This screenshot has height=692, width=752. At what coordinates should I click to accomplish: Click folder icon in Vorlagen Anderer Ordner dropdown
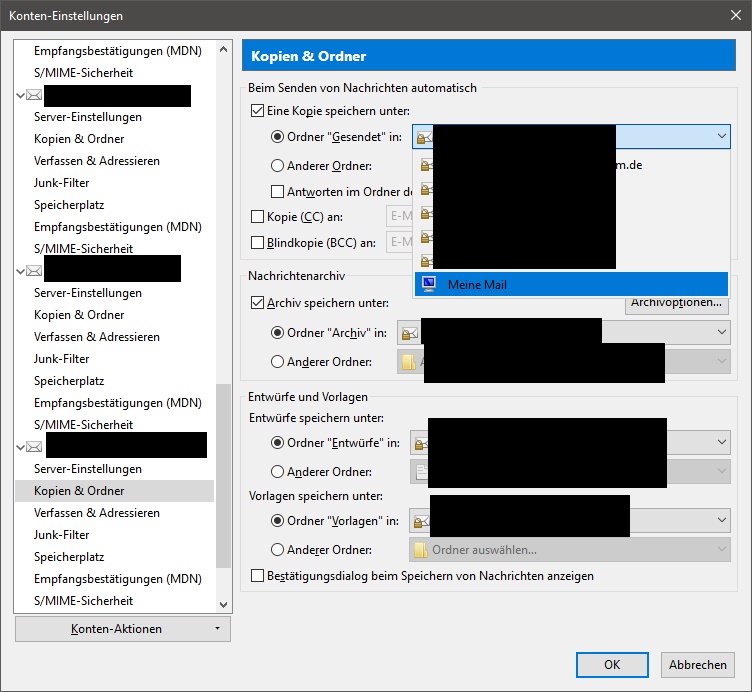420,550
